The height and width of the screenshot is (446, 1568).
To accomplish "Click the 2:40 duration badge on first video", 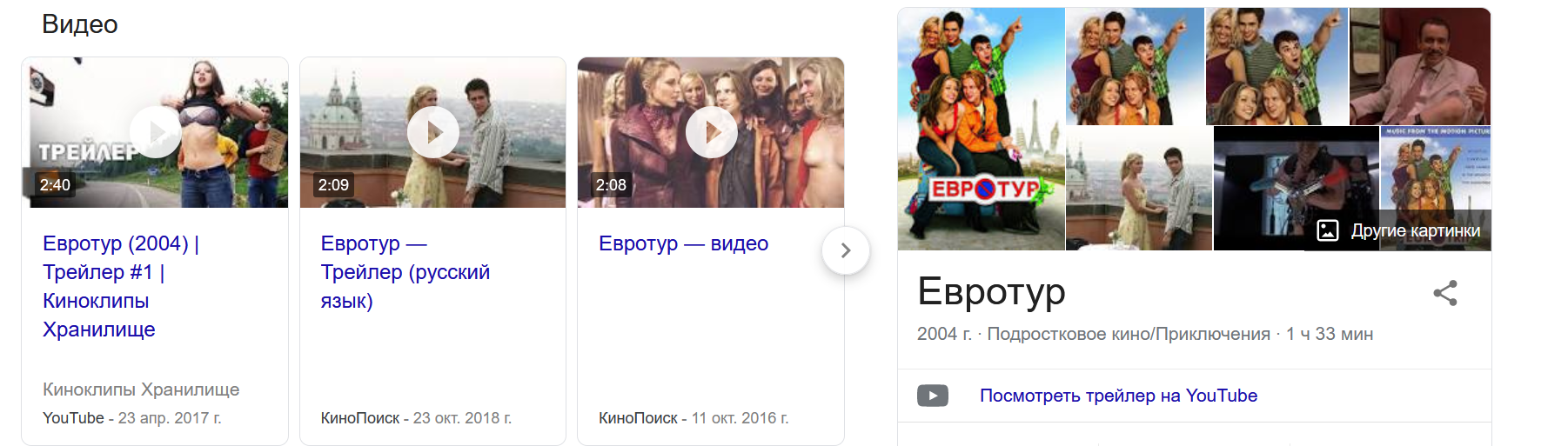I will coord(55,184).
